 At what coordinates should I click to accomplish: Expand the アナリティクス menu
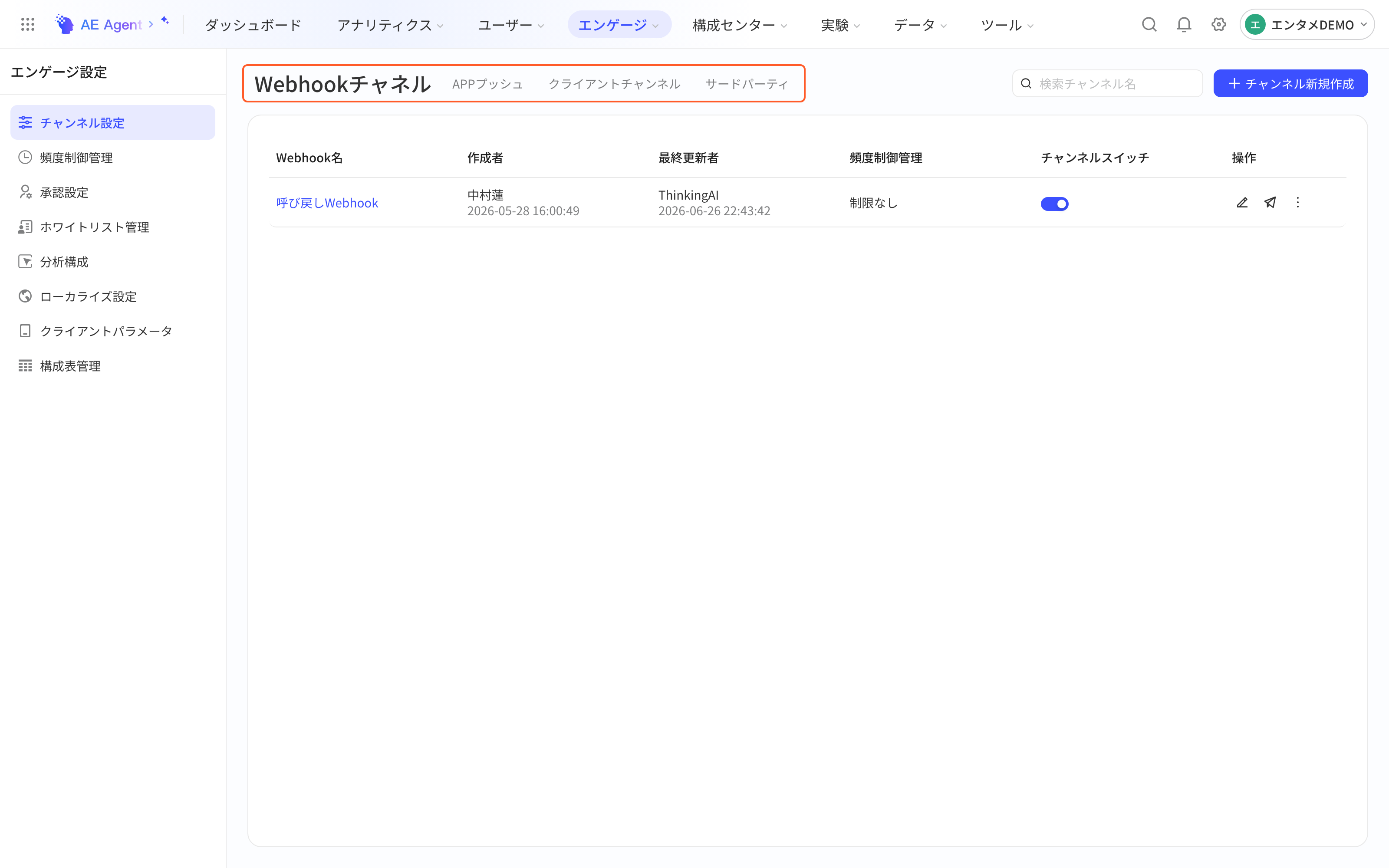(x=390, y=25)
